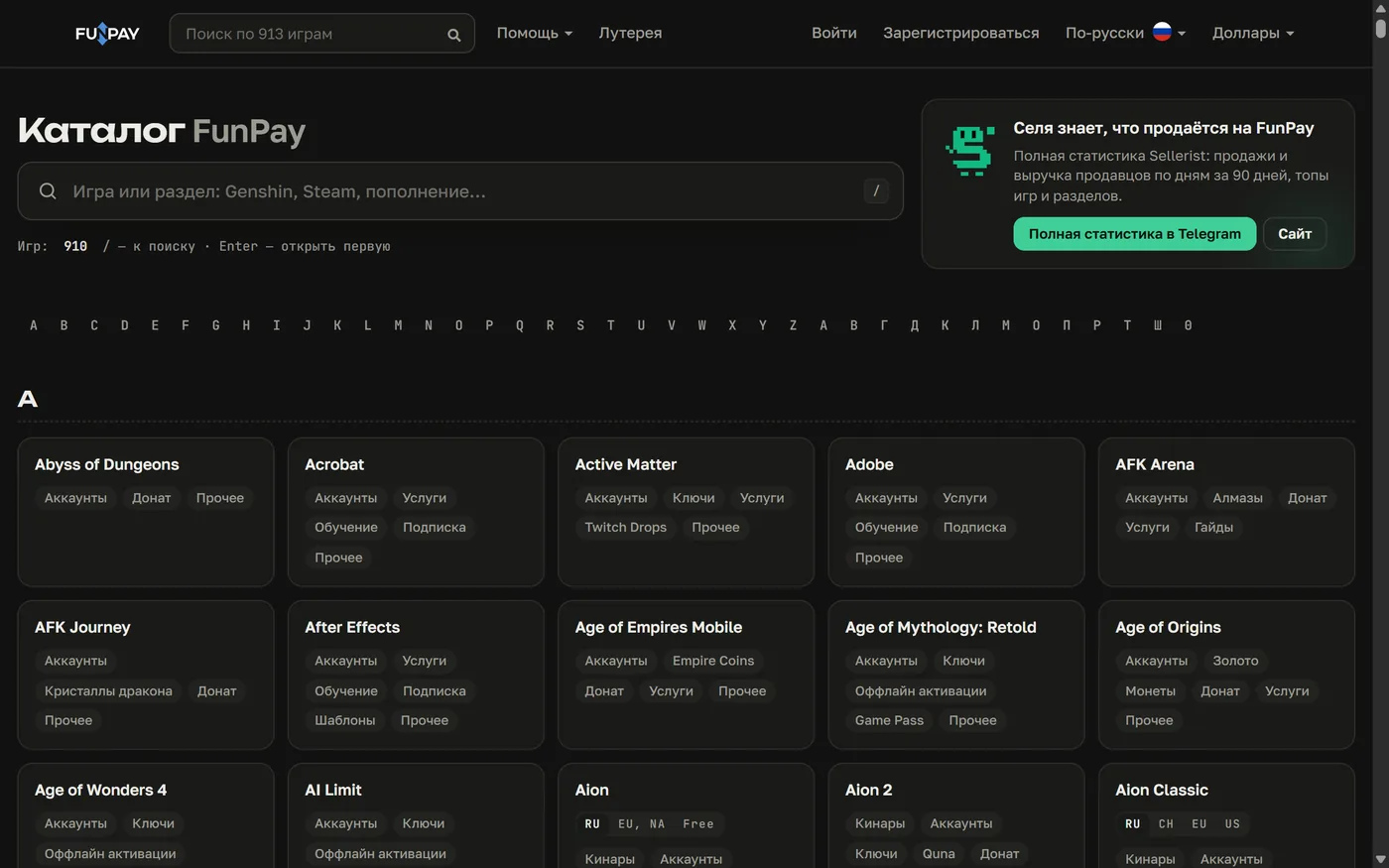Screen dimensions: 1389x868
Task: Open the Помощь dropdown menu
Action: [535, 33]
